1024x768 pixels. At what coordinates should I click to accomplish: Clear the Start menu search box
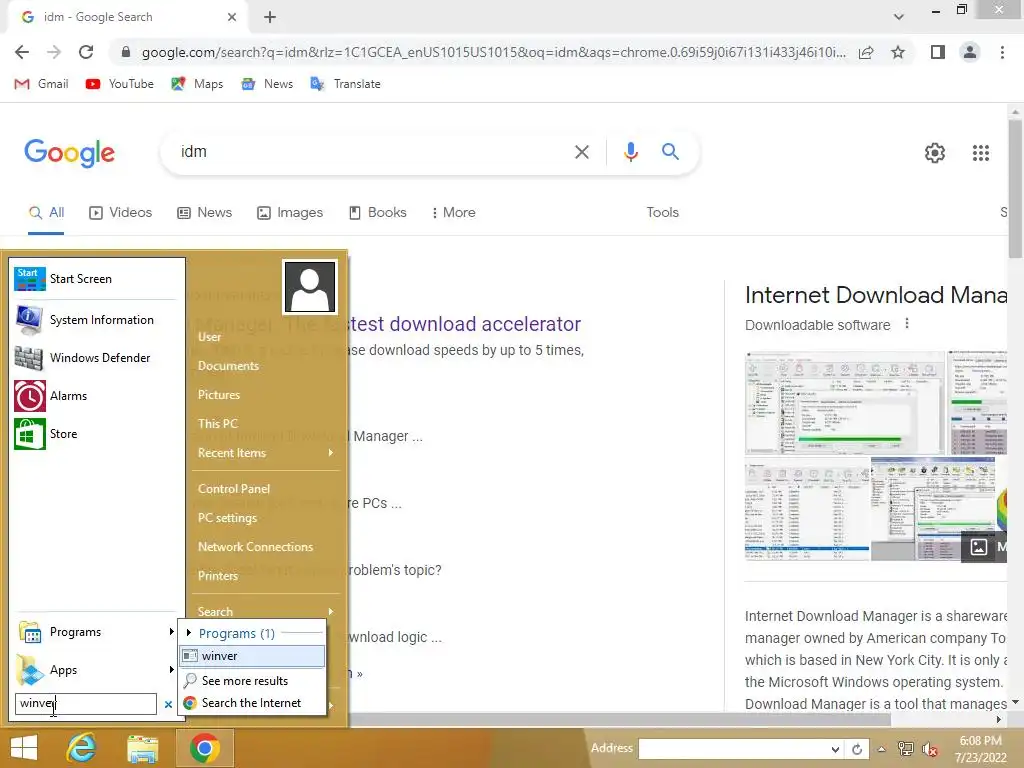tap(168, 704)
